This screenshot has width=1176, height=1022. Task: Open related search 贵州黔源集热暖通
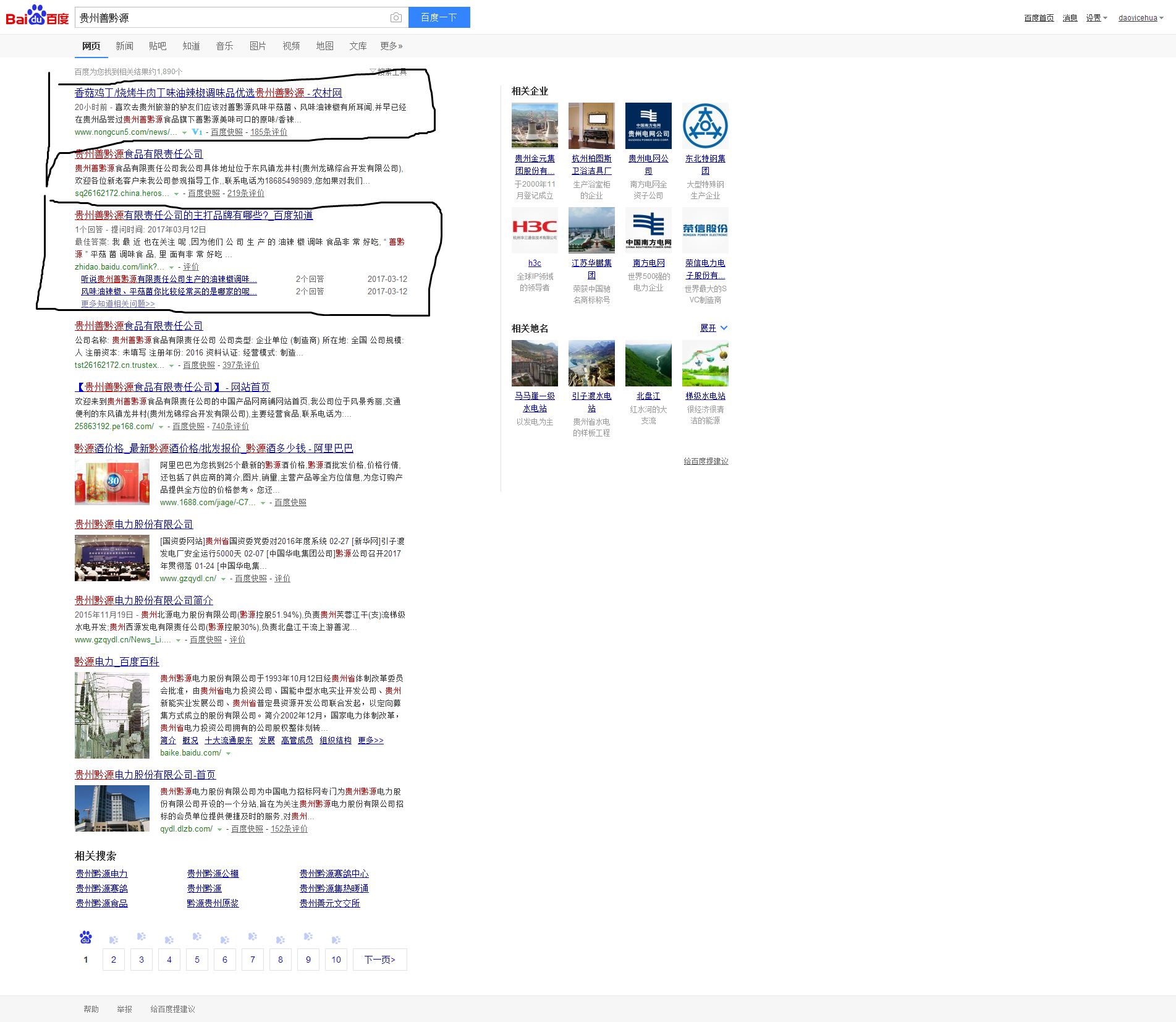click(x=334, y=888)
